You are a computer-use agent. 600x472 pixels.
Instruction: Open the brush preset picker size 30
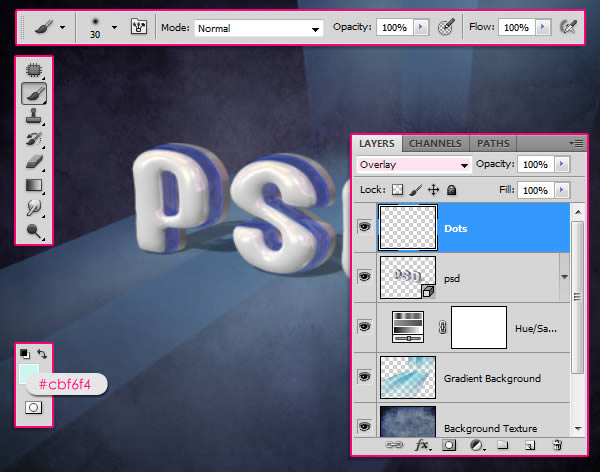[113, 28]
